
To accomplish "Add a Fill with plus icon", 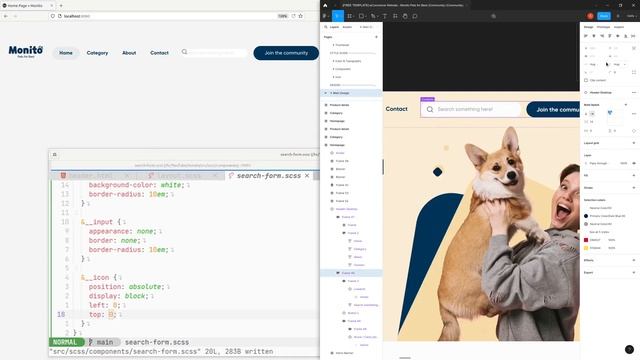I will coord(634,176).
